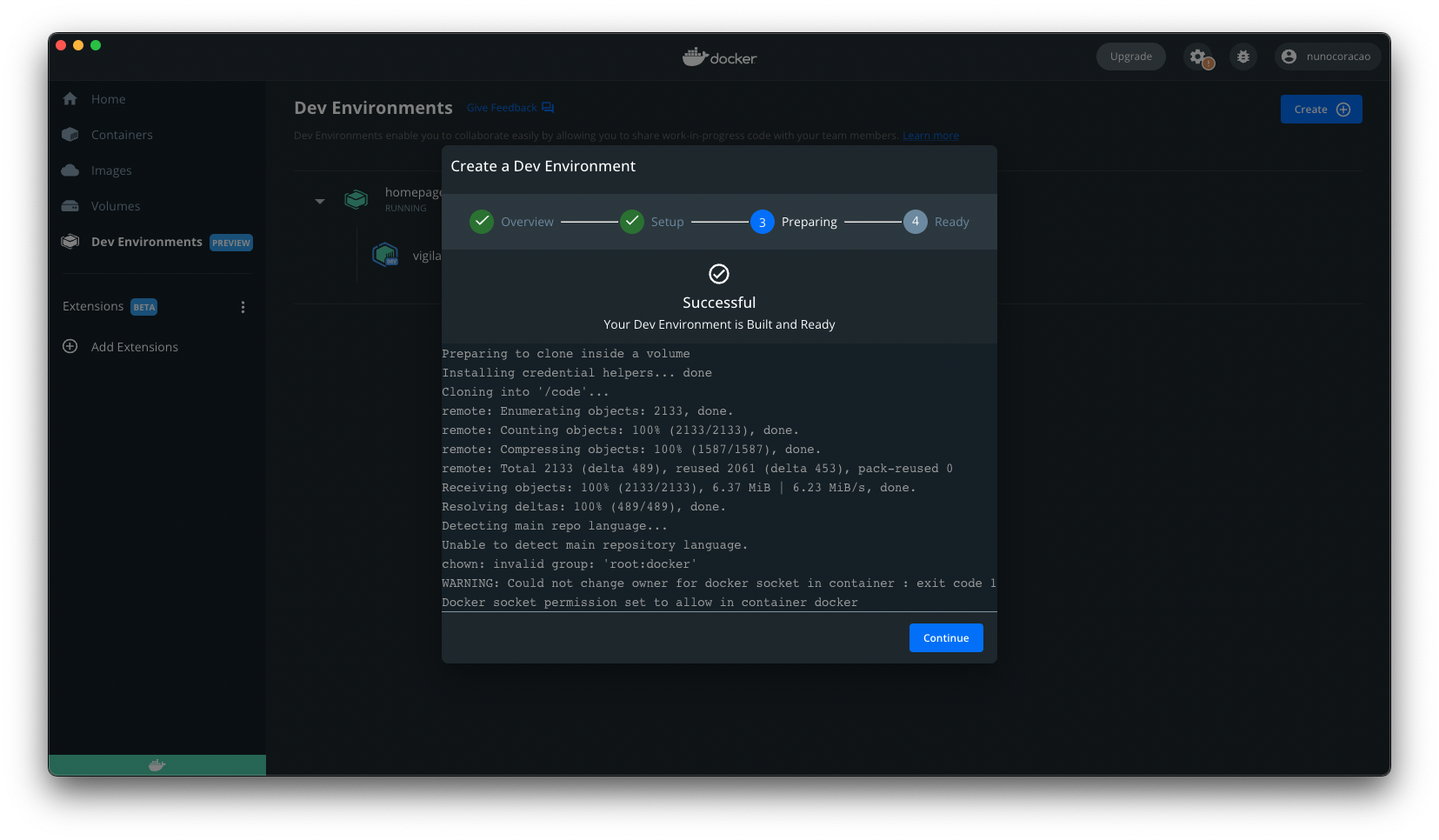Screen dimensions: 1439x840
Task: Click the macOS green maximize window button
Action: [96, 45]
